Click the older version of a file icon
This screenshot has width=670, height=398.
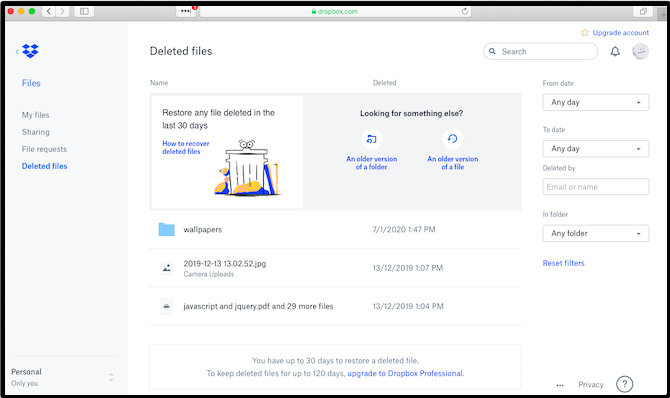click(x=453, y=139)
